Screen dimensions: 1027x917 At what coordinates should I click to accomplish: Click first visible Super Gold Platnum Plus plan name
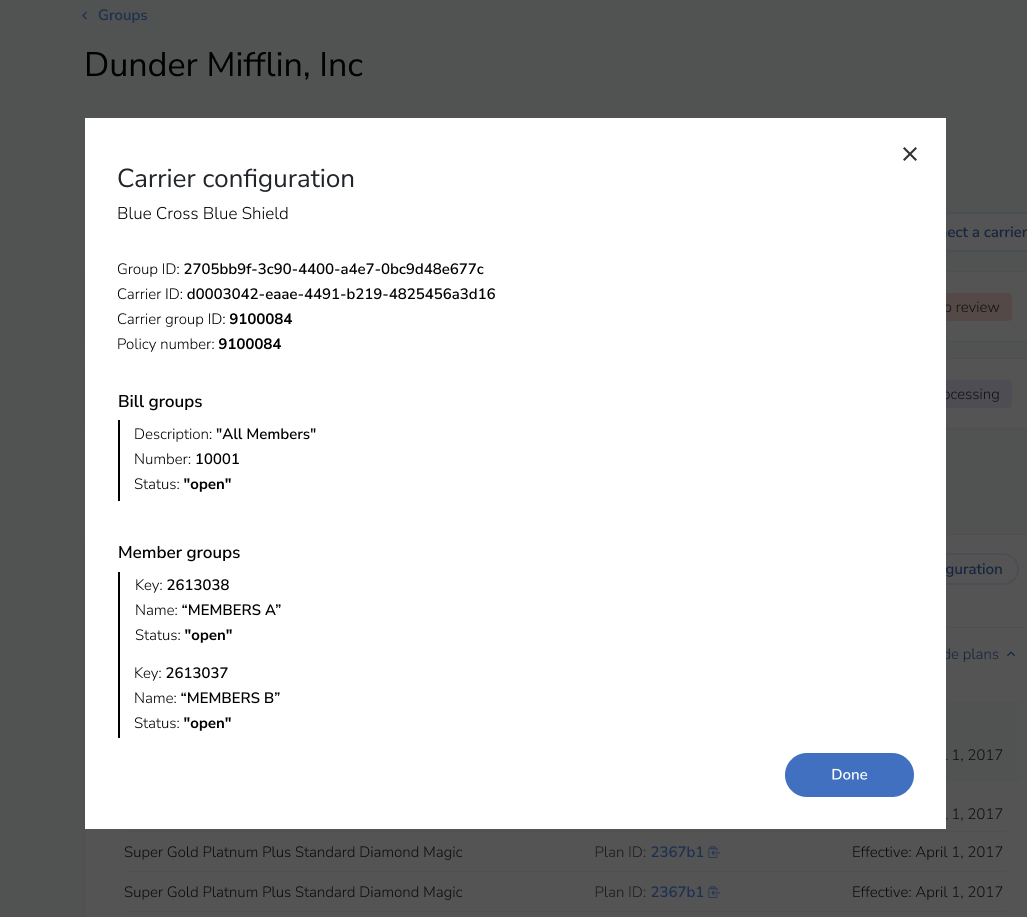[293, 852]
